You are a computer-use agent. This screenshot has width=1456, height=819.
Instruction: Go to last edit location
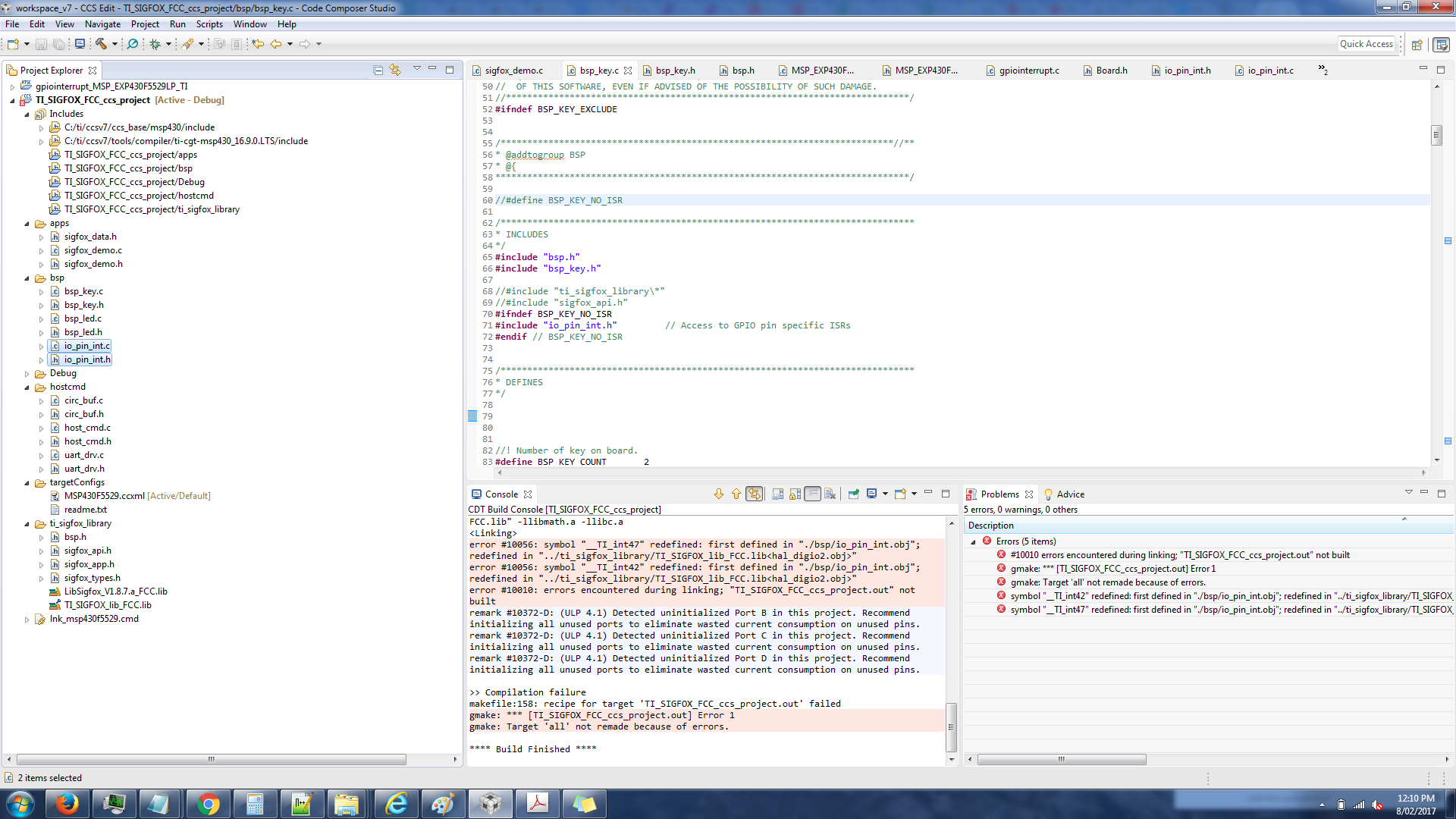(x=258, y=44)
